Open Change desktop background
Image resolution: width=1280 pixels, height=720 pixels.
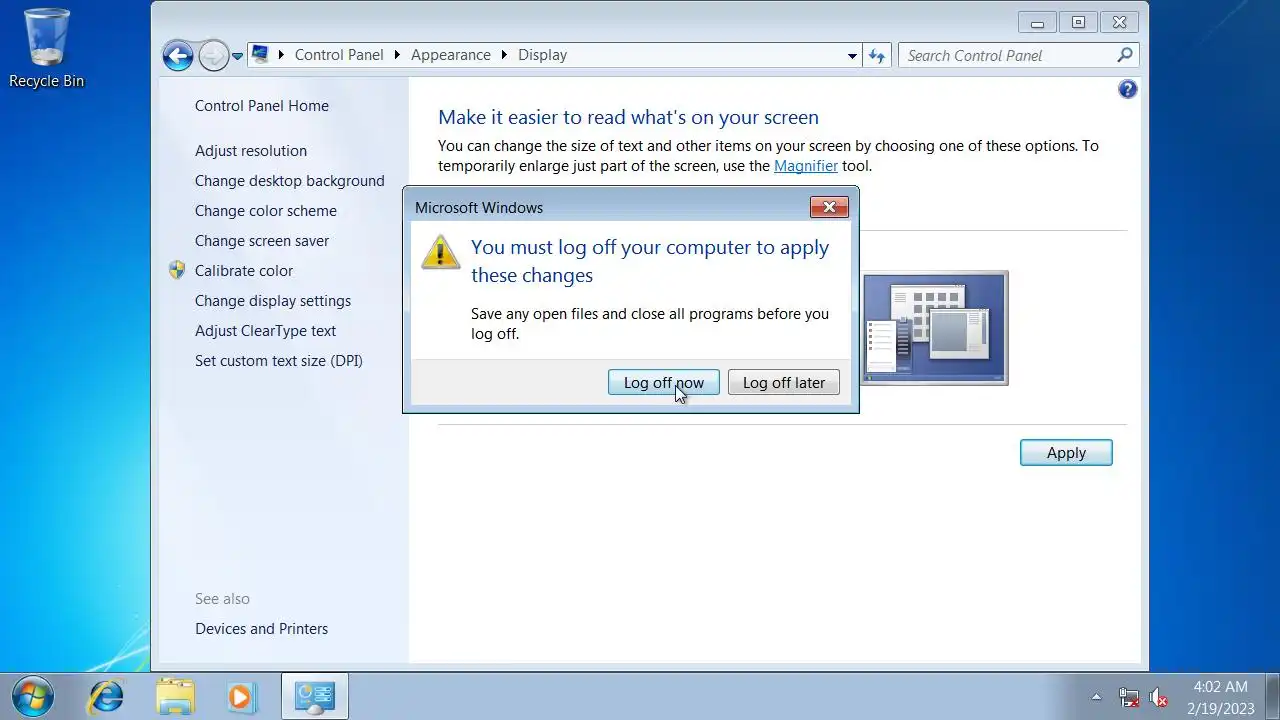290,181
